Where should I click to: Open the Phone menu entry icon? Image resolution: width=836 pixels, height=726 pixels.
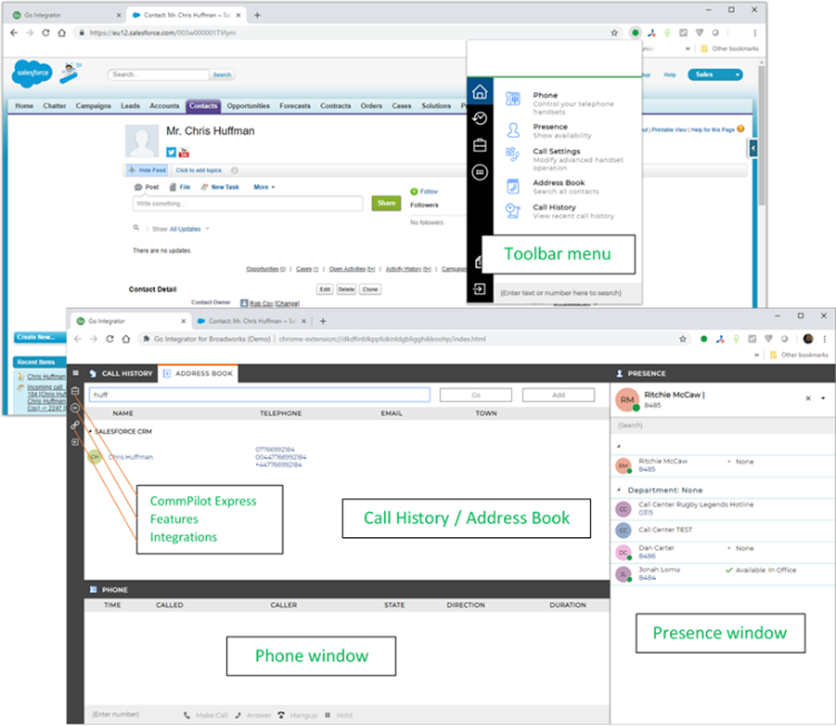[x=513, y=99]
